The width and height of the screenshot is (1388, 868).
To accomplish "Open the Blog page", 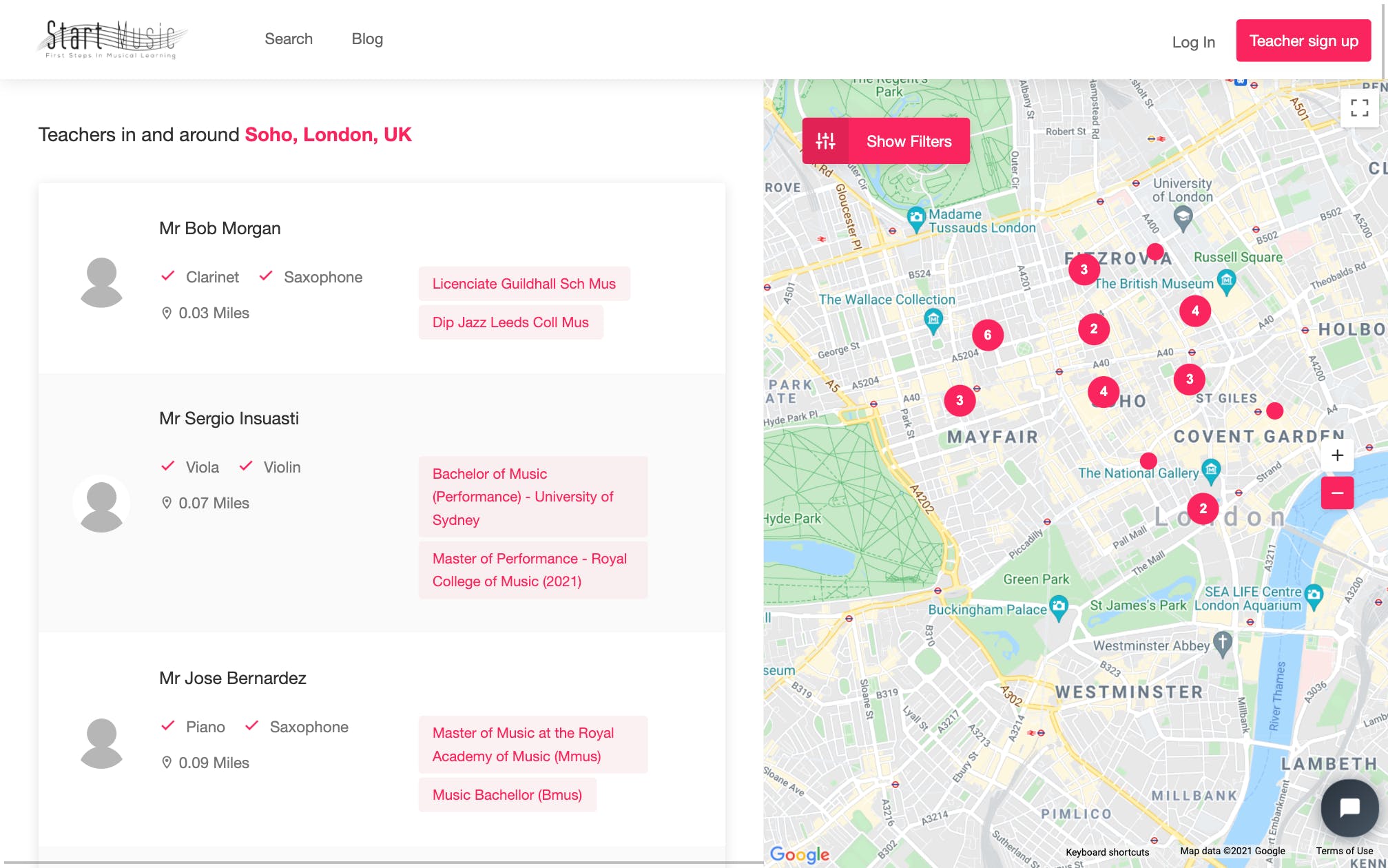I will pos(367,39).
